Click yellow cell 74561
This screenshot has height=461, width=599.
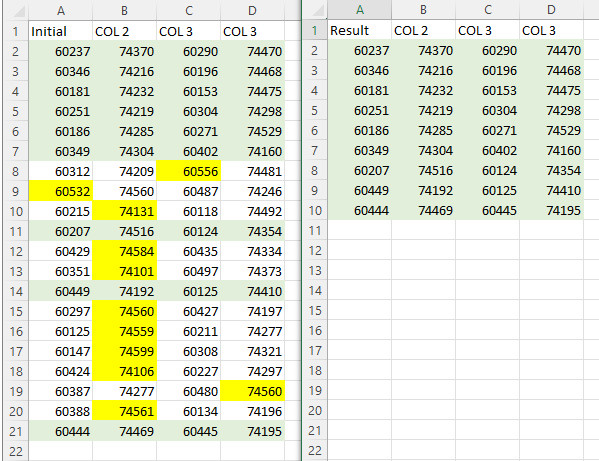tap(125, 411)
